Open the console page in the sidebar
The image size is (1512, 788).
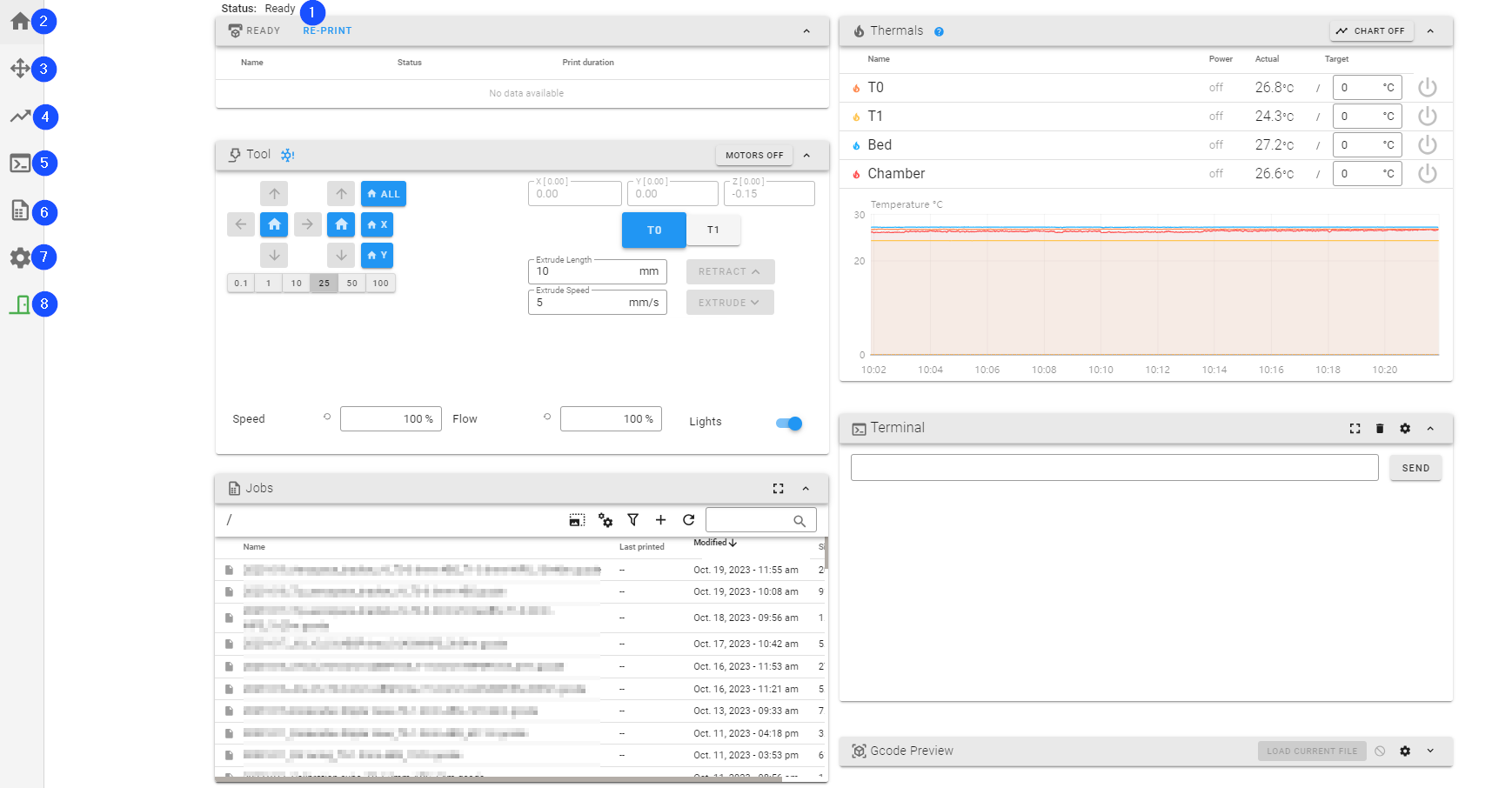pos(20,163)
